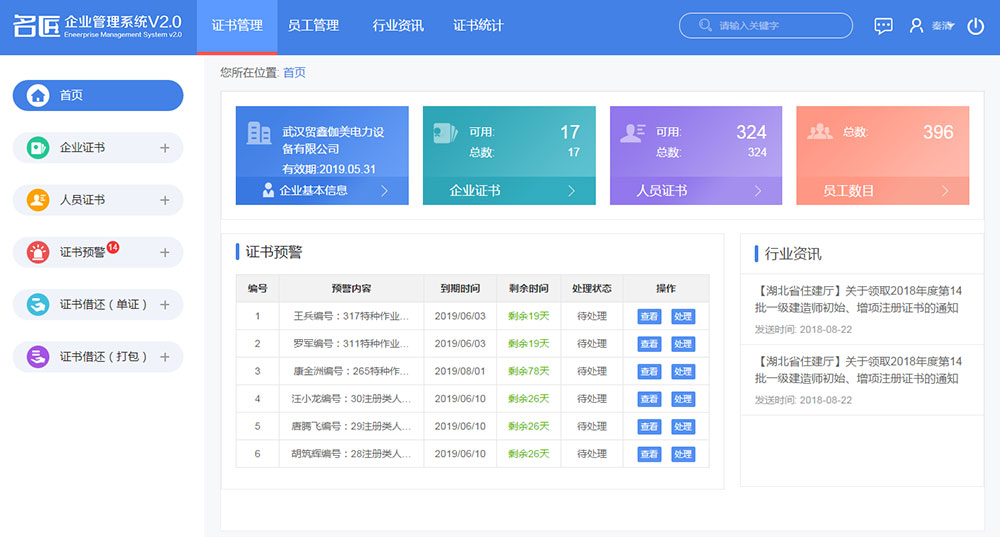Click the red 证书预警 alarm icon
This screenshot has width=1000, height=540.
coord(38,253)
